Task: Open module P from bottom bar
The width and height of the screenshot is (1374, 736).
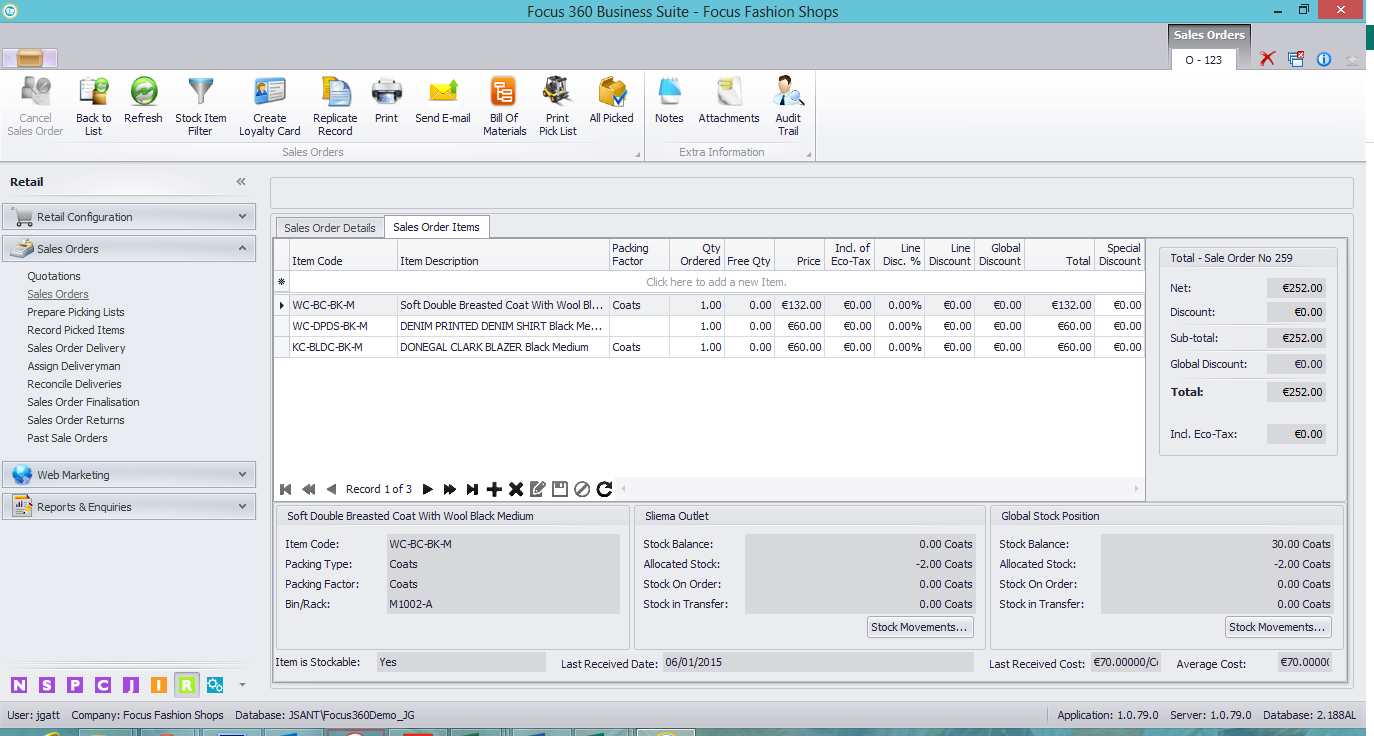Action: click(75, 685)
